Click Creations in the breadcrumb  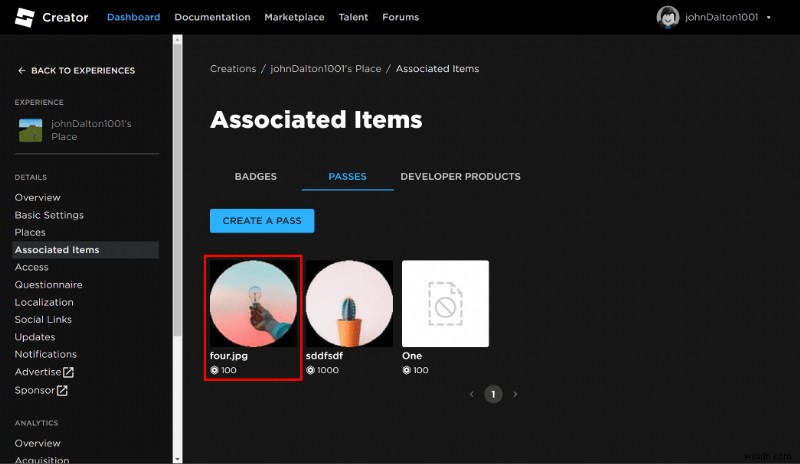pos(233,69)
